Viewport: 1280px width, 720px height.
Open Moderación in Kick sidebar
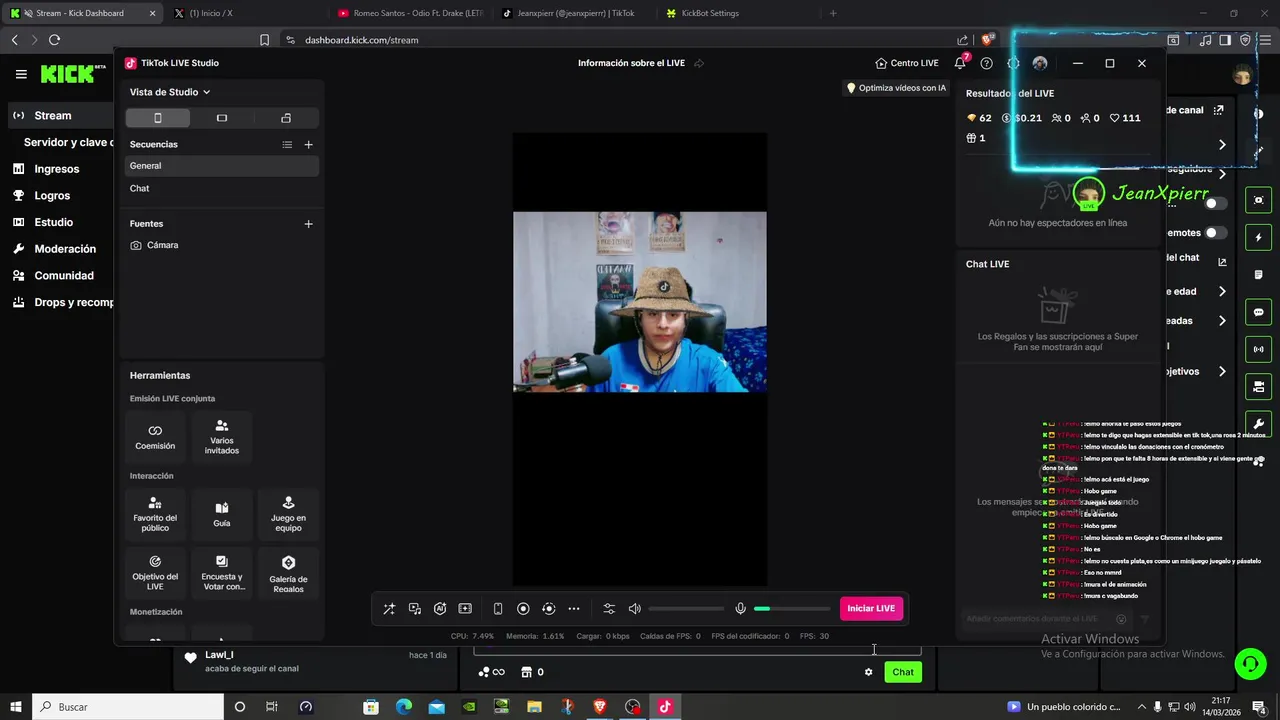tap(65, 249)
